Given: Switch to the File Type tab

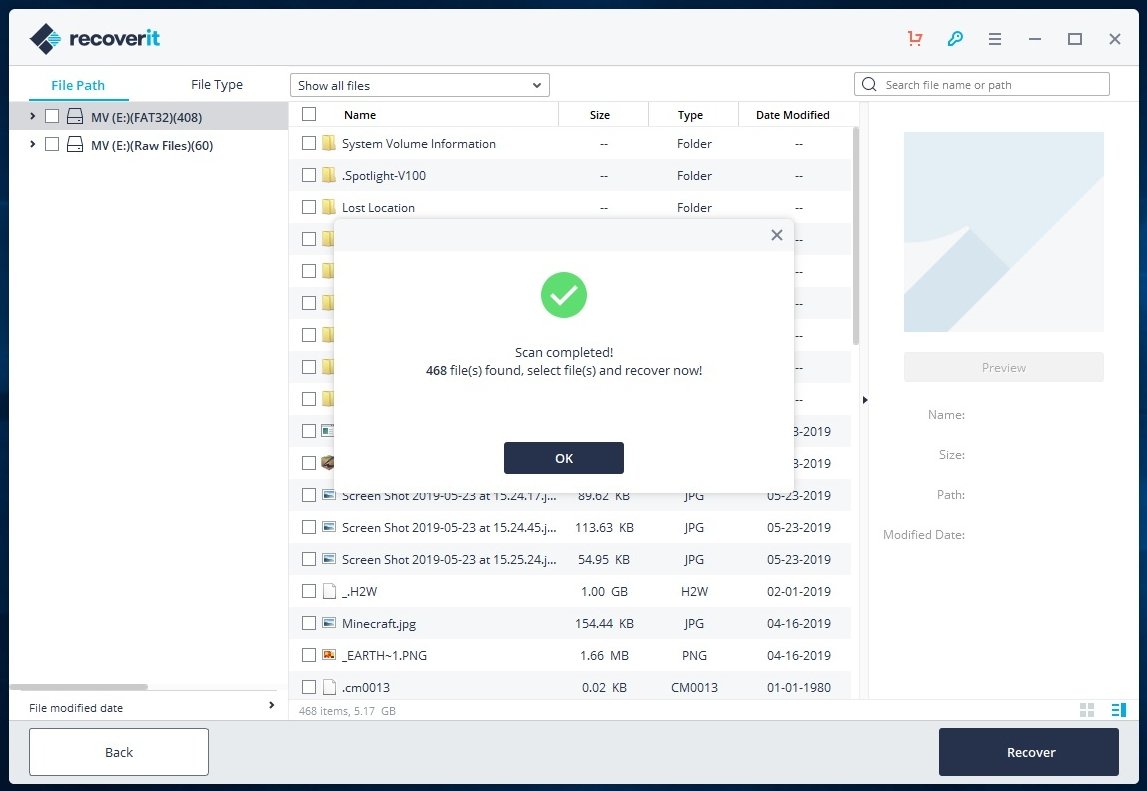Looking at the screenshot, I should (216, 84).
